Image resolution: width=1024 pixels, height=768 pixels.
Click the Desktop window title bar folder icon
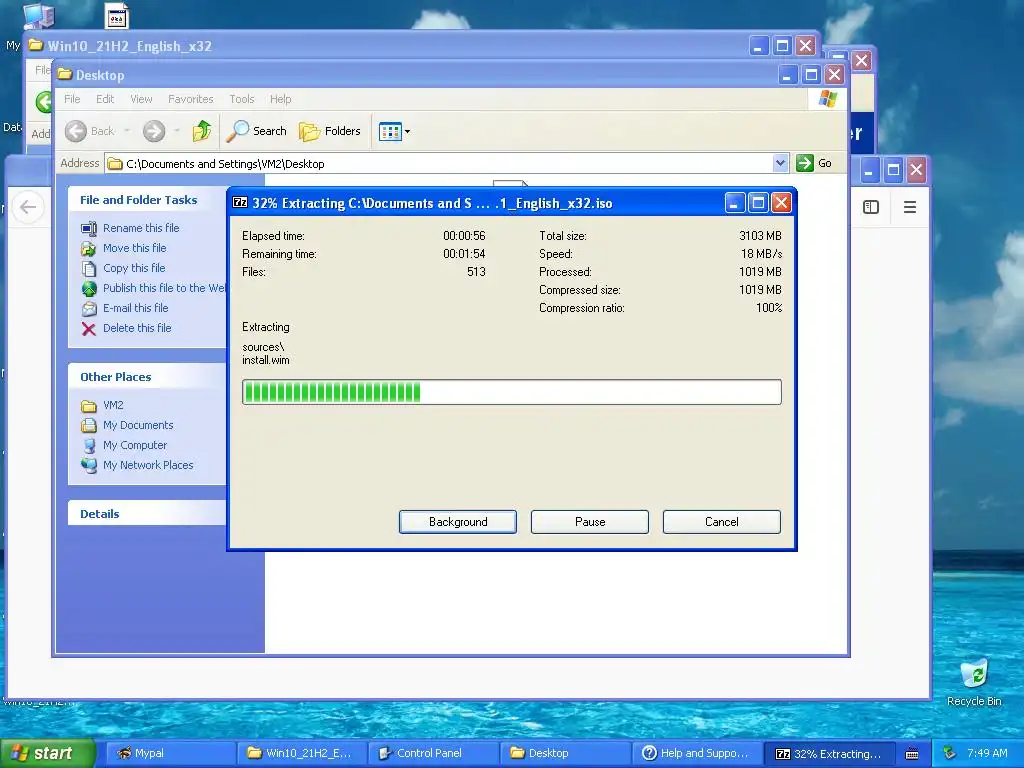64,74
